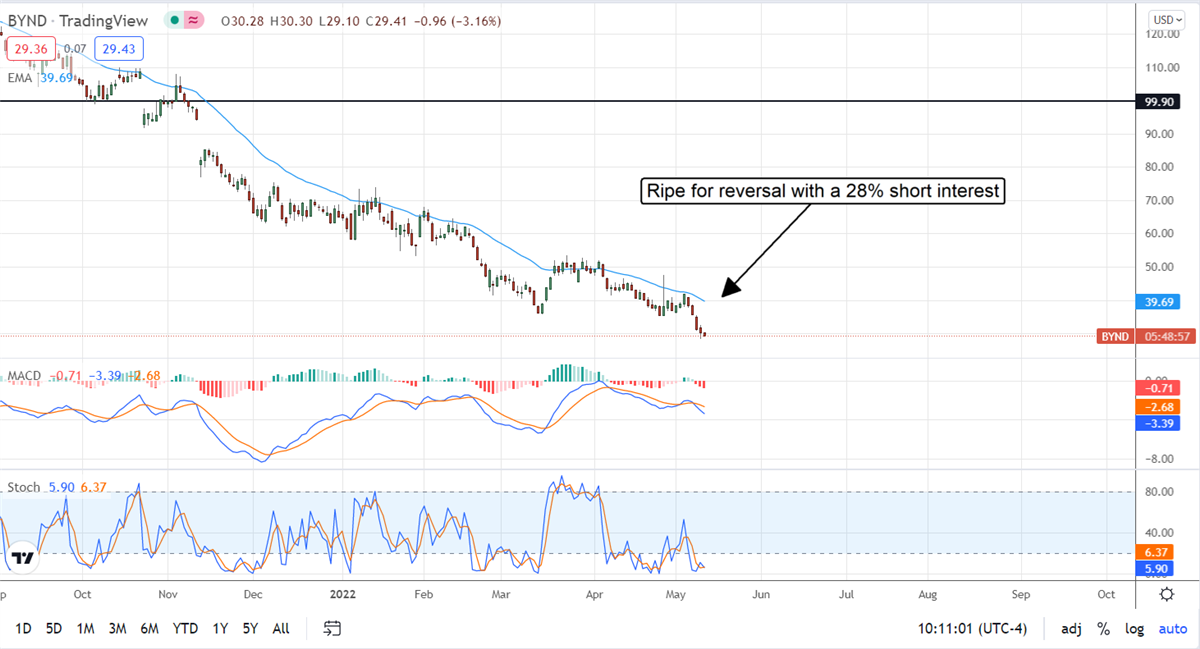The width and height of the screenshot is (1200, 649).
Task: Select the short interest text annotation
Action: tap(822, 192)
